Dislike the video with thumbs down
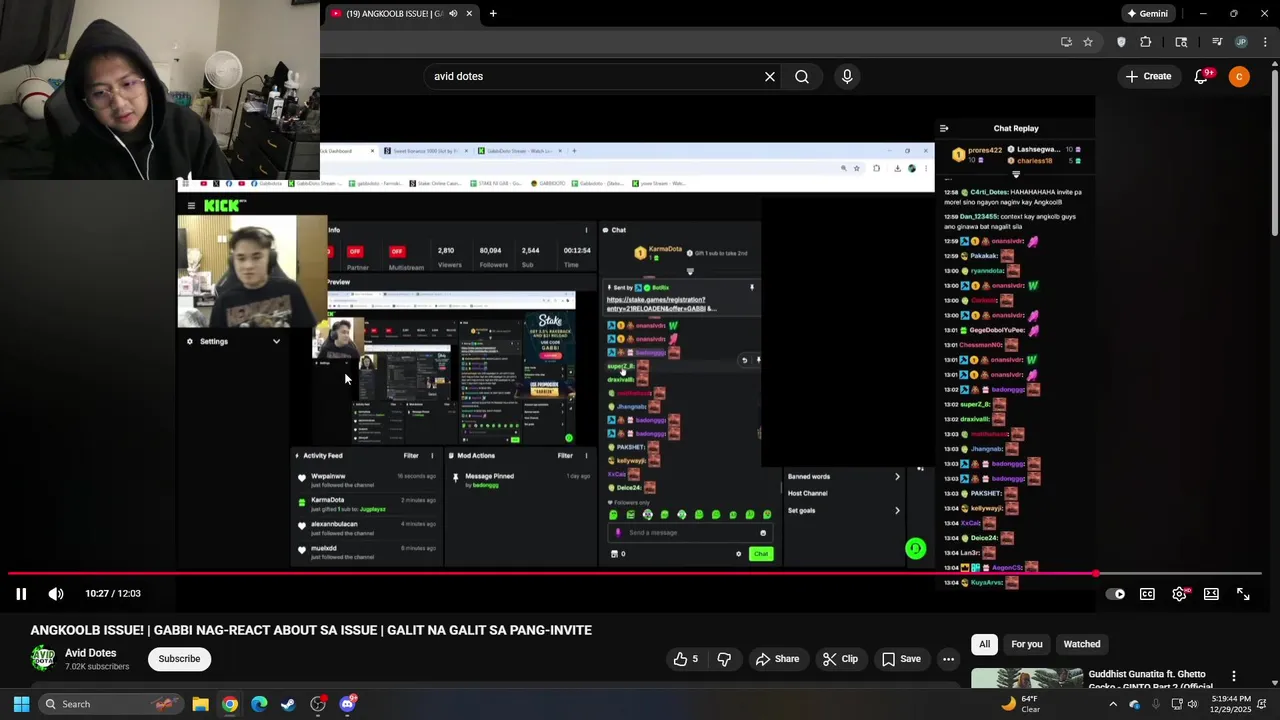Image resolution: width=1280 pixels, height=720 pixels. click(x=725, y=659)
